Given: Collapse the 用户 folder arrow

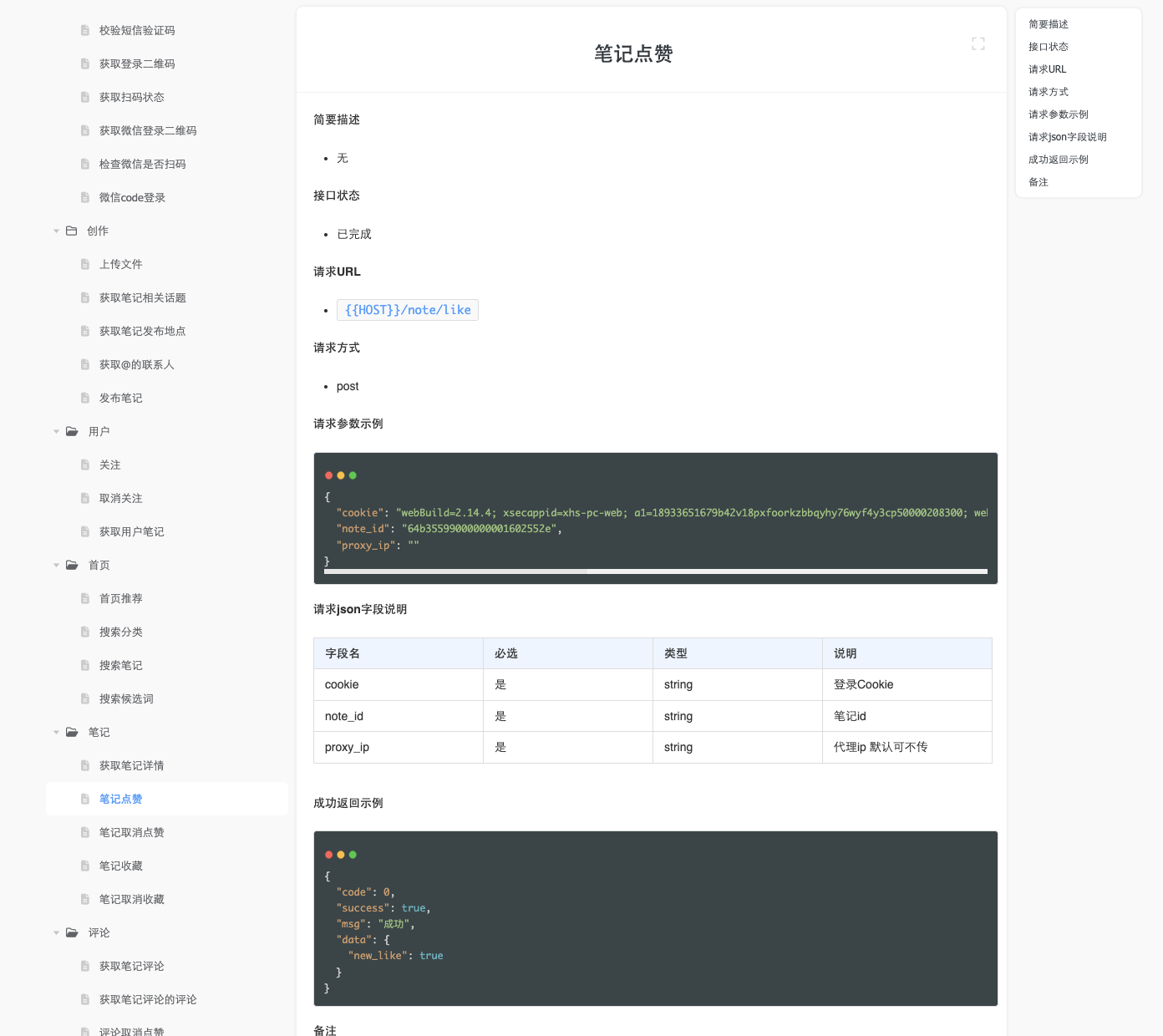Looking at the screenshot, I should 57,432.
